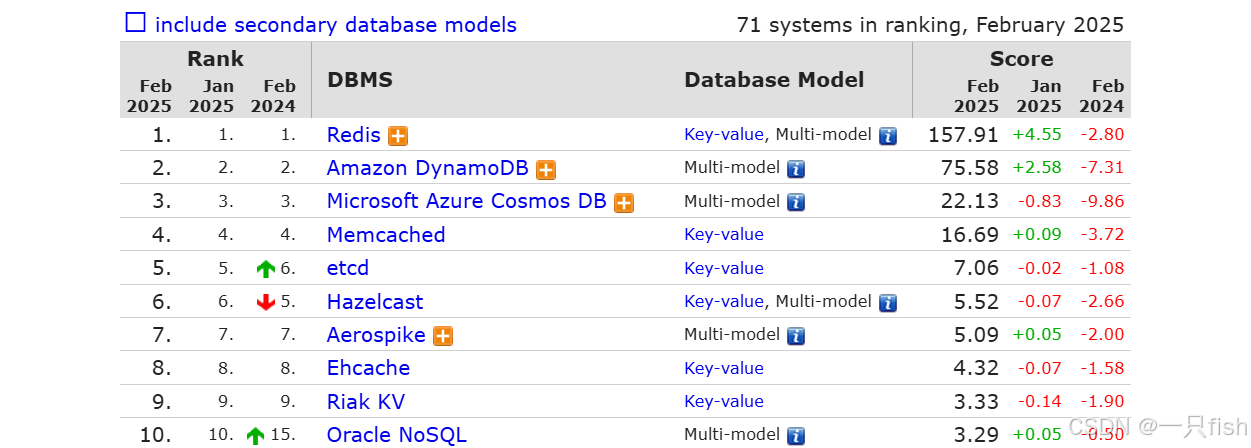The image size is (1251, 448).
Task: Visit the Riak KV link
Action: click(x=366, y=402)
